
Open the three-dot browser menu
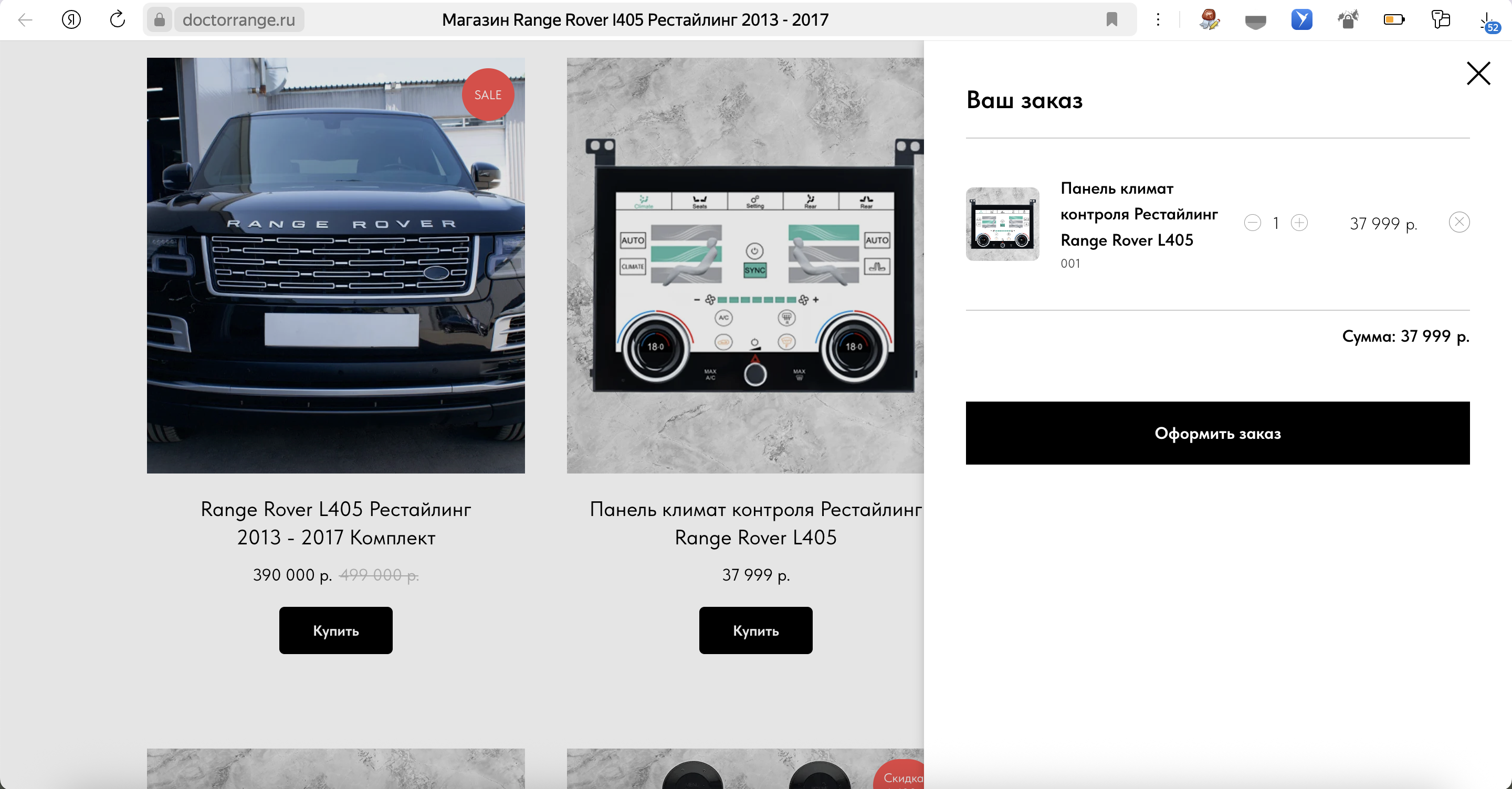coord(1158,19)
